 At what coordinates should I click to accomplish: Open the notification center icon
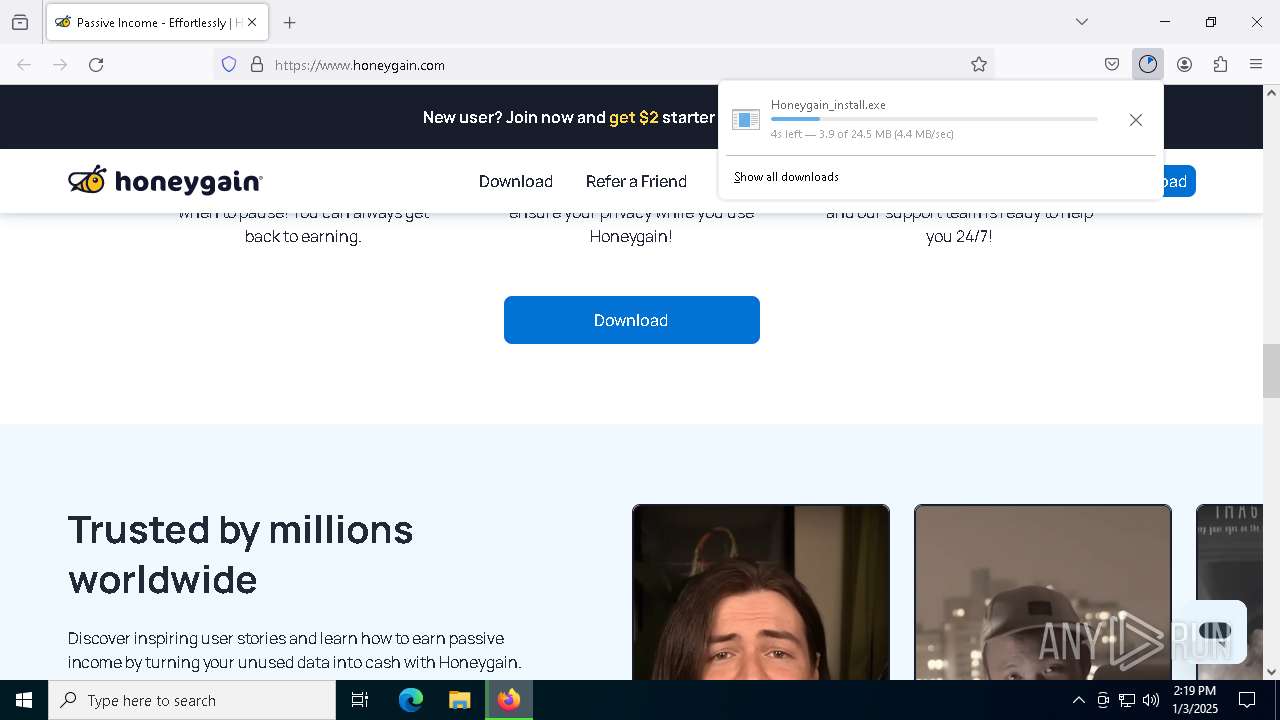click(1248, 700)
